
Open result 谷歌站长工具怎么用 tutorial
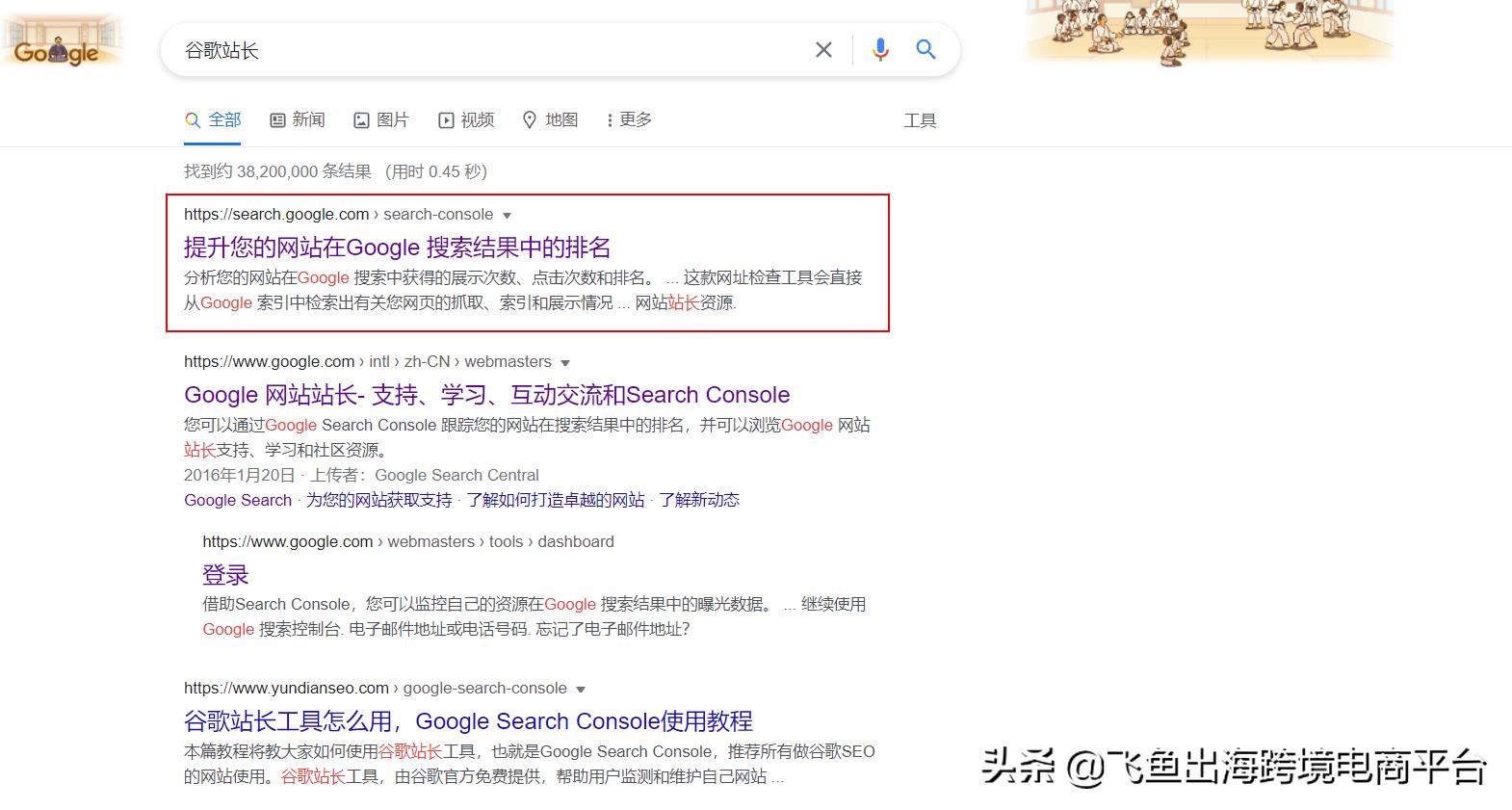tap(468, 721)
